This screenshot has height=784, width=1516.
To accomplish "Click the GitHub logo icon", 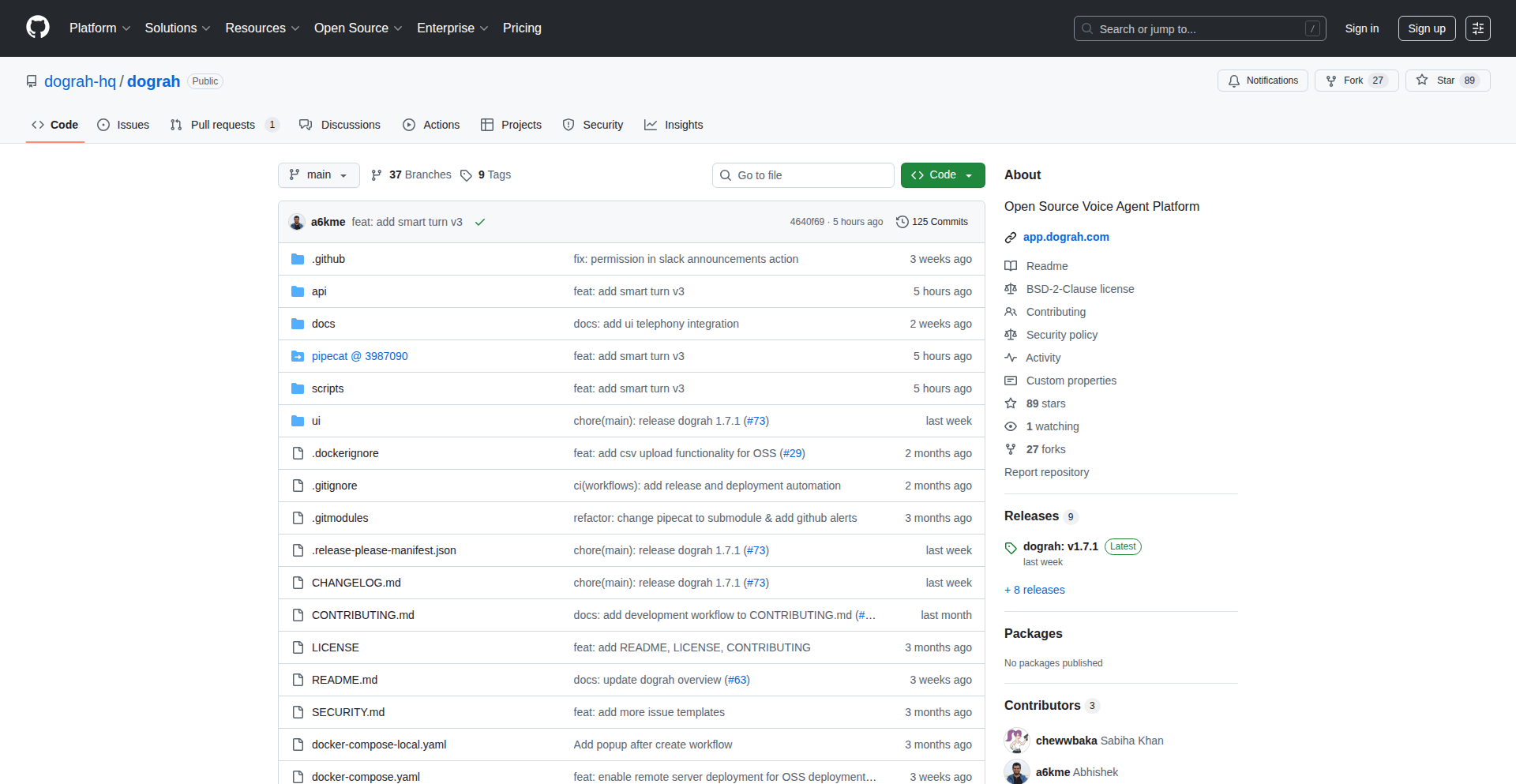I will point(37,28).
